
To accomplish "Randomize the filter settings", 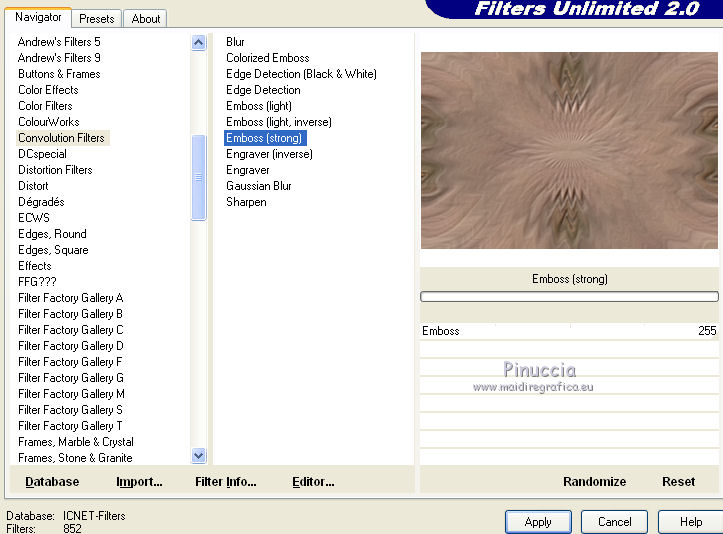I will (x=594, y=481).
